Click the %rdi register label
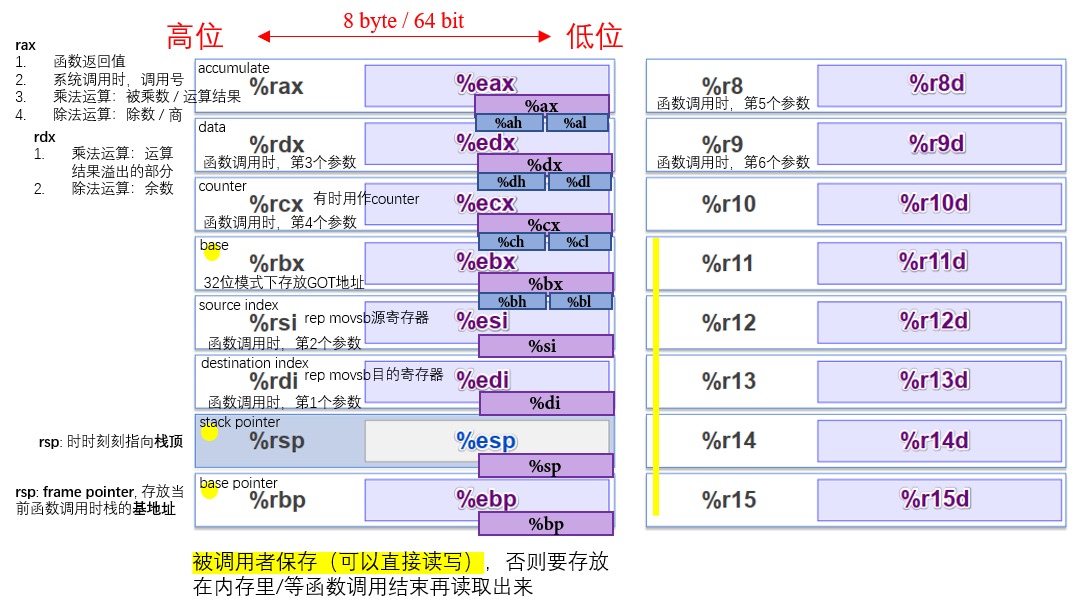 (273, 381)
